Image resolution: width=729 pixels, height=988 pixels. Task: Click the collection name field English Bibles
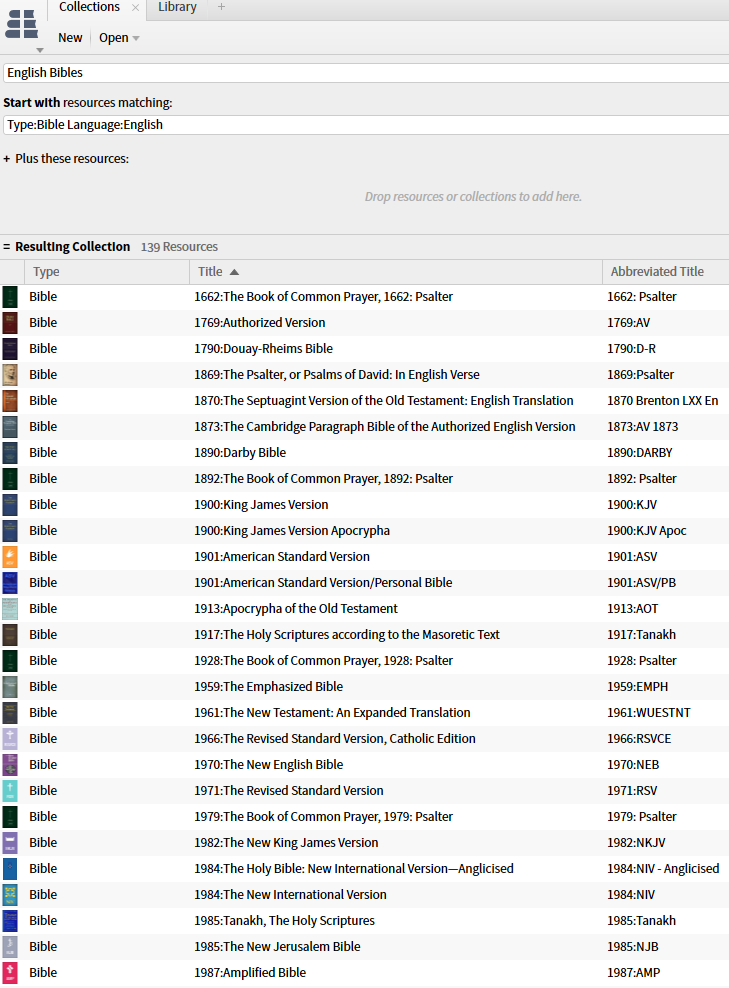point(365,72)
